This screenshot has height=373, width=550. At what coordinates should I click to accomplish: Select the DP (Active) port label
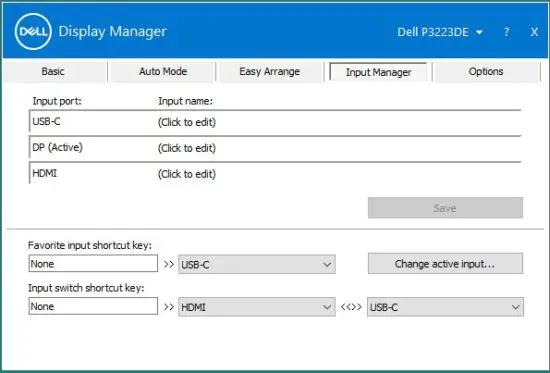58,147
